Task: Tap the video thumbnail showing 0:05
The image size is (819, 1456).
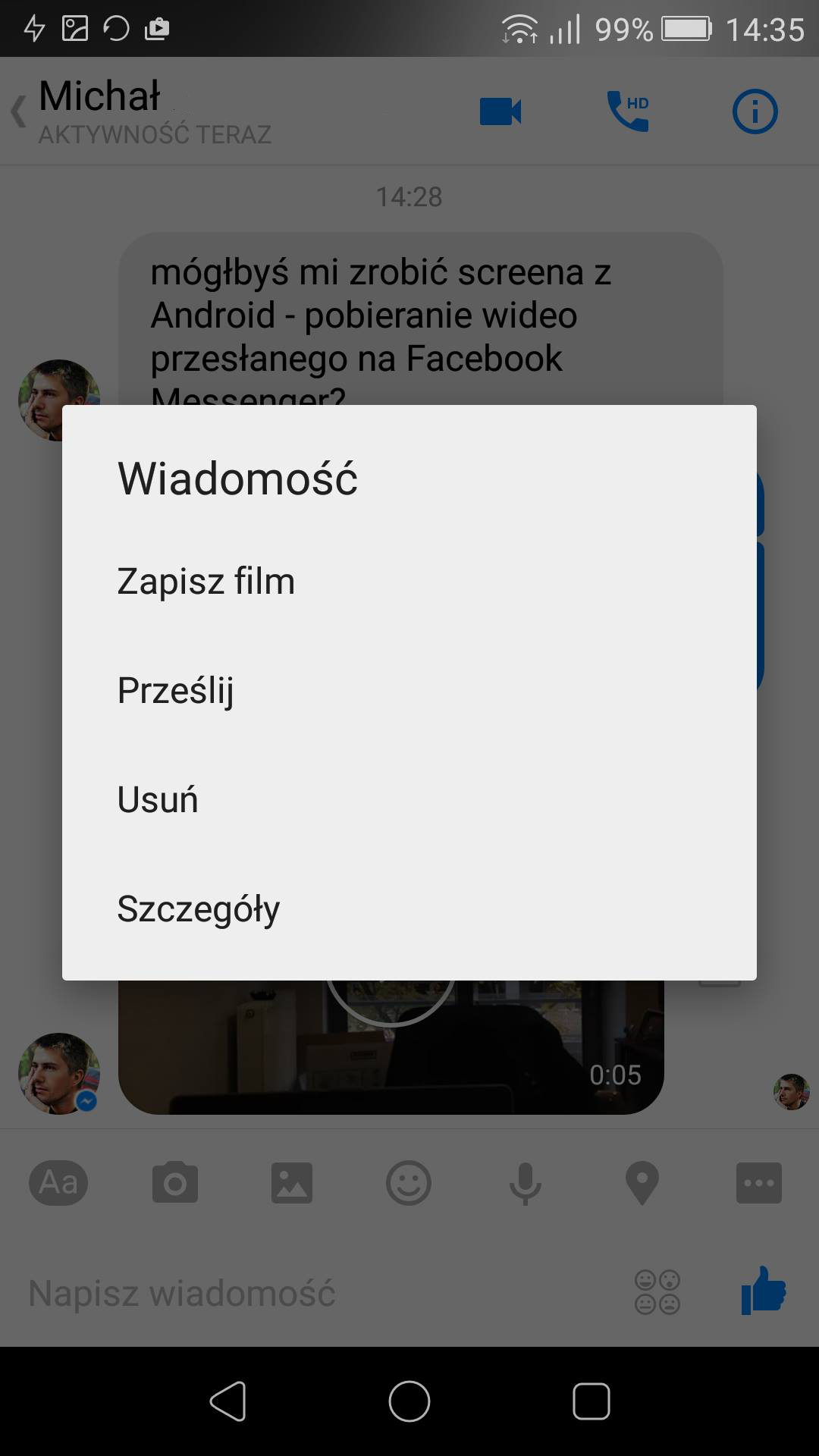Action: click(391, 1047)
